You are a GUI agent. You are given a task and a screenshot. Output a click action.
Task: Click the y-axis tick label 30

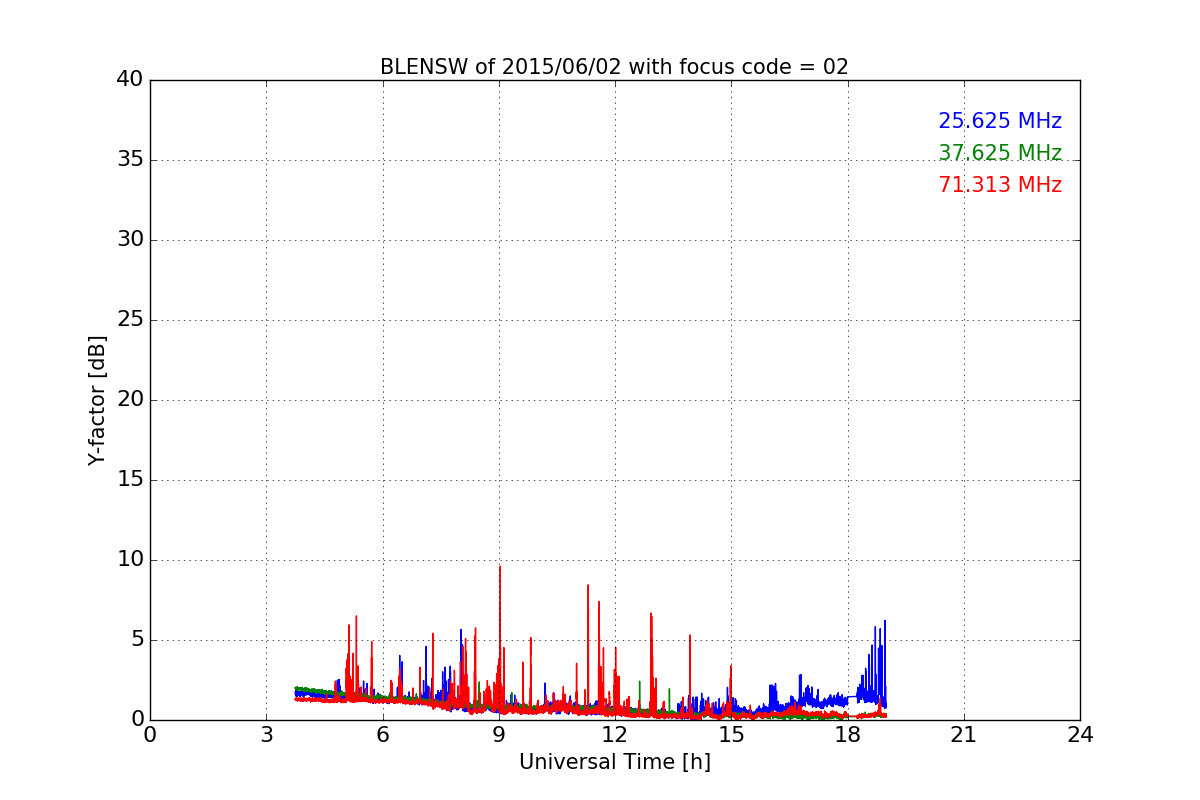[x=130, y=240]
